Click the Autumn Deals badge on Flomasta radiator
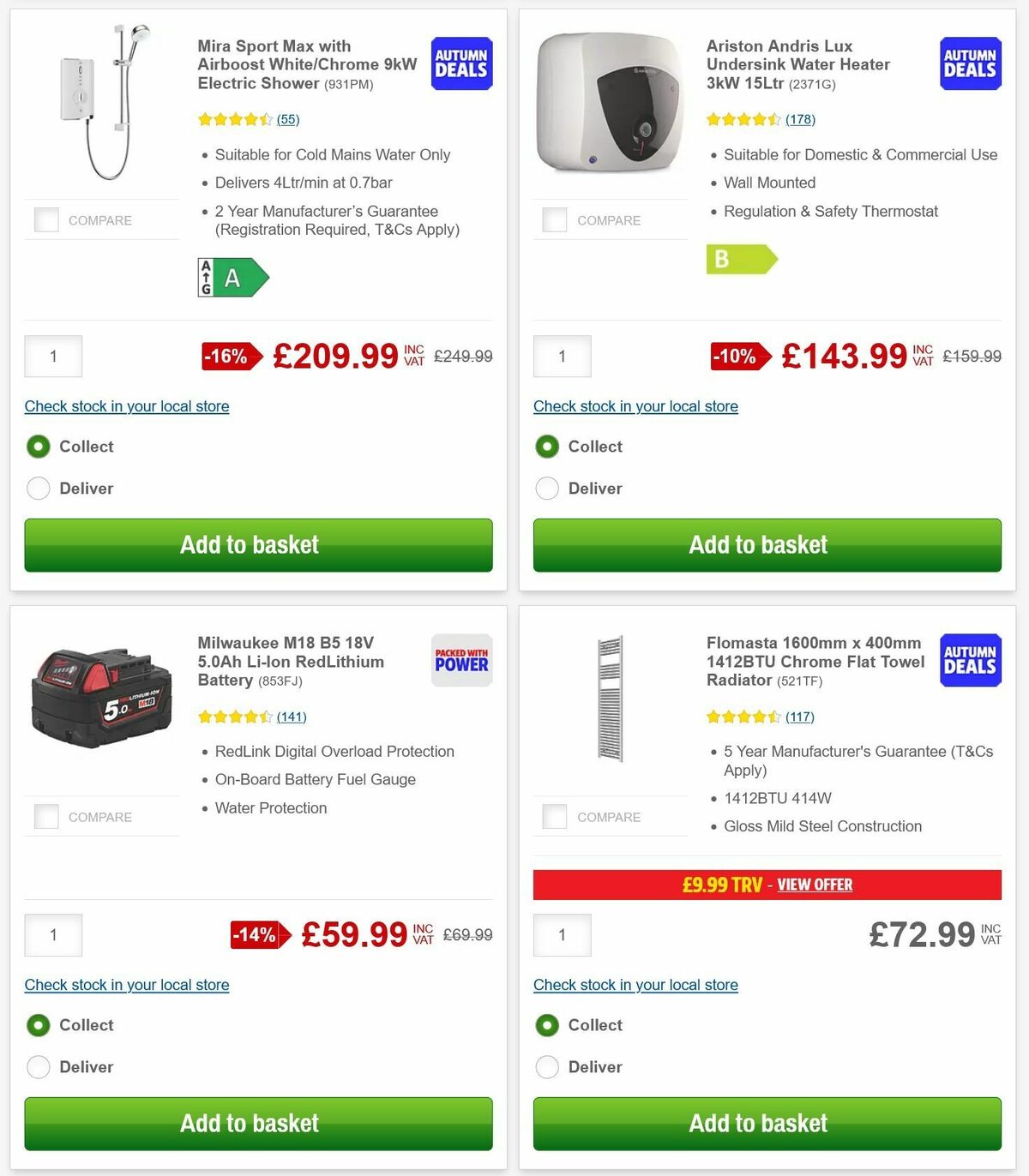 [970, 660]
